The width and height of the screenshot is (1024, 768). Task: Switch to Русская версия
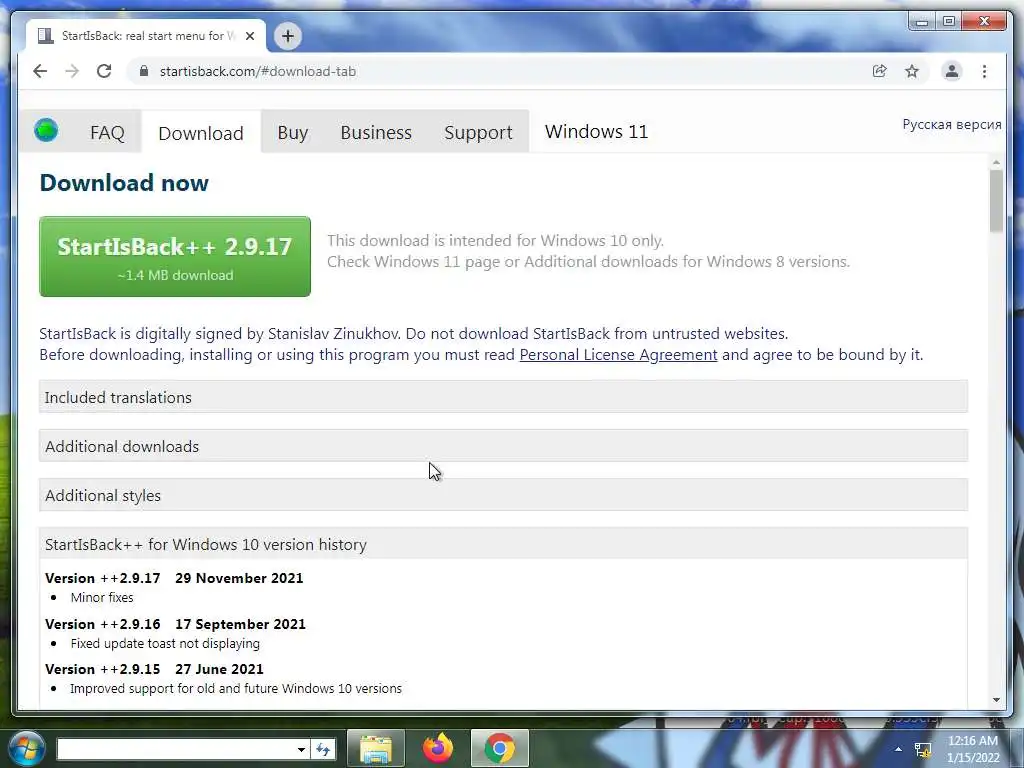tap(952, 124)
